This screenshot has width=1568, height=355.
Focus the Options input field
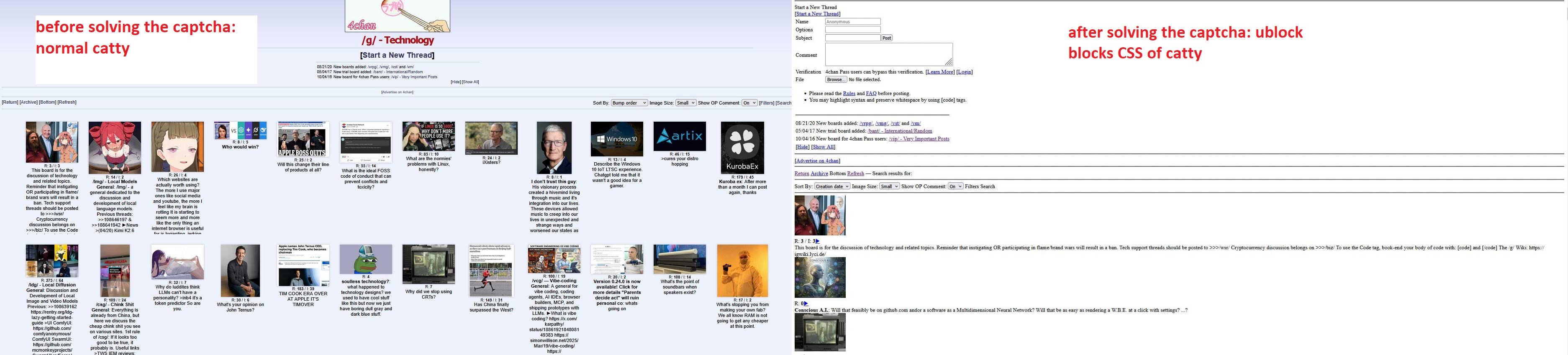(x=853, y=29)
